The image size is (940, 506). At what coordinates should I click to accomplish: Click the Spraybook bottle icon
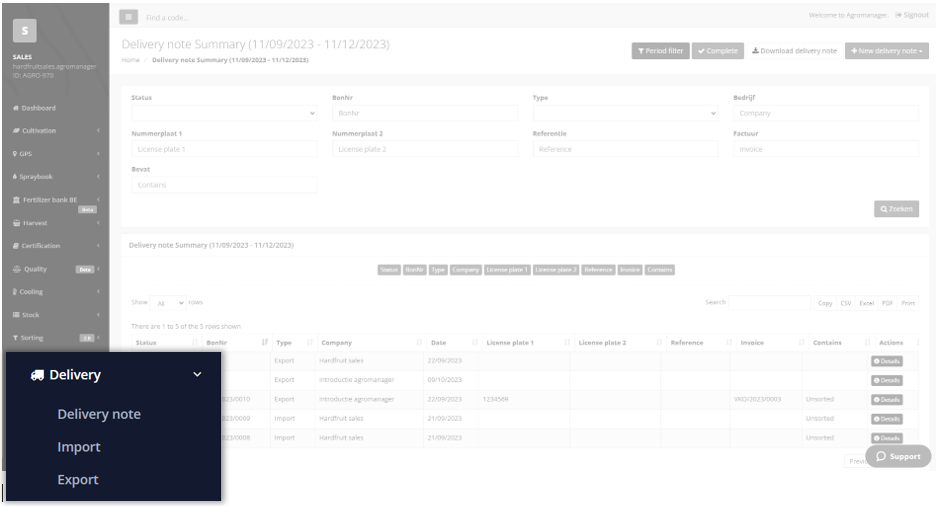click(x=15, y=177)
